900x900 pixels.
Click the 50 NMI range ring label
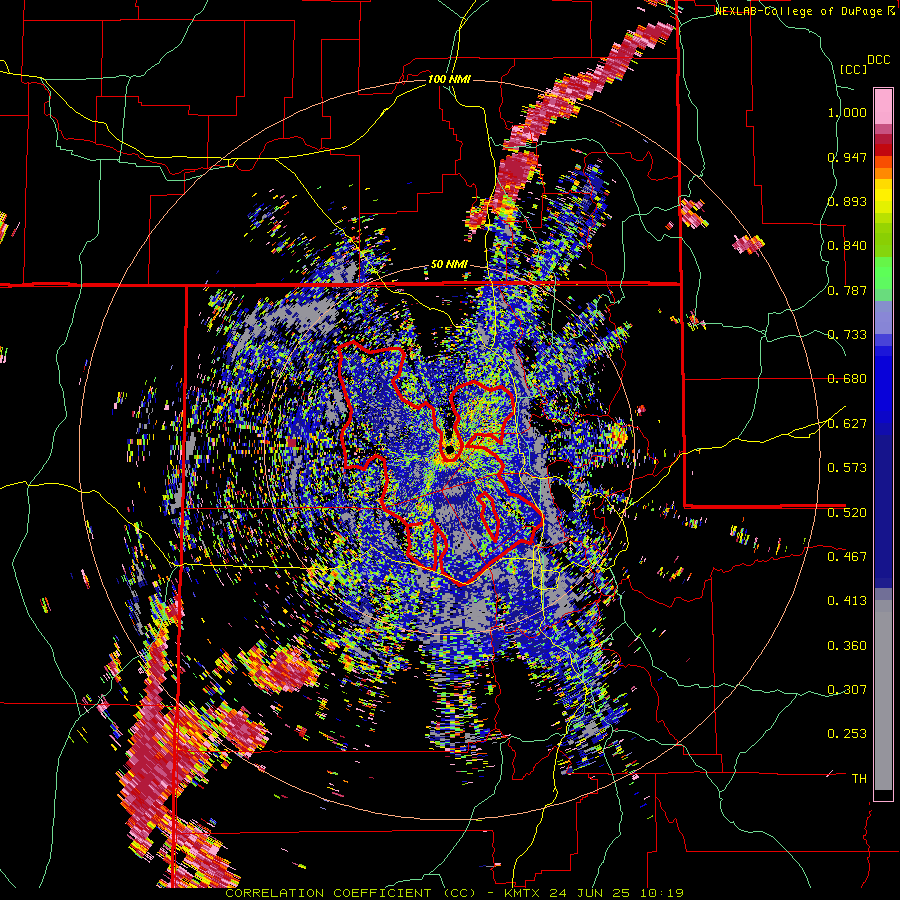click(x=449, y=265)
